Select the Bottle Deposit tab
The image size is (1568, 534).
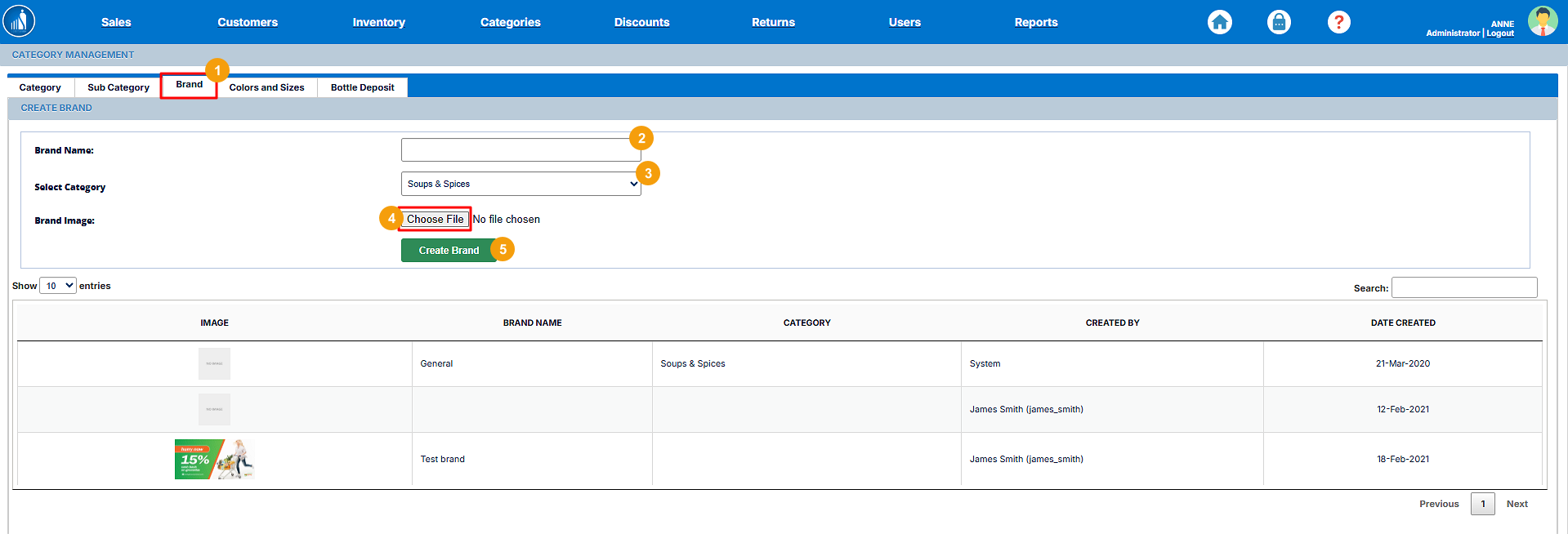click(x=362, y=87)
